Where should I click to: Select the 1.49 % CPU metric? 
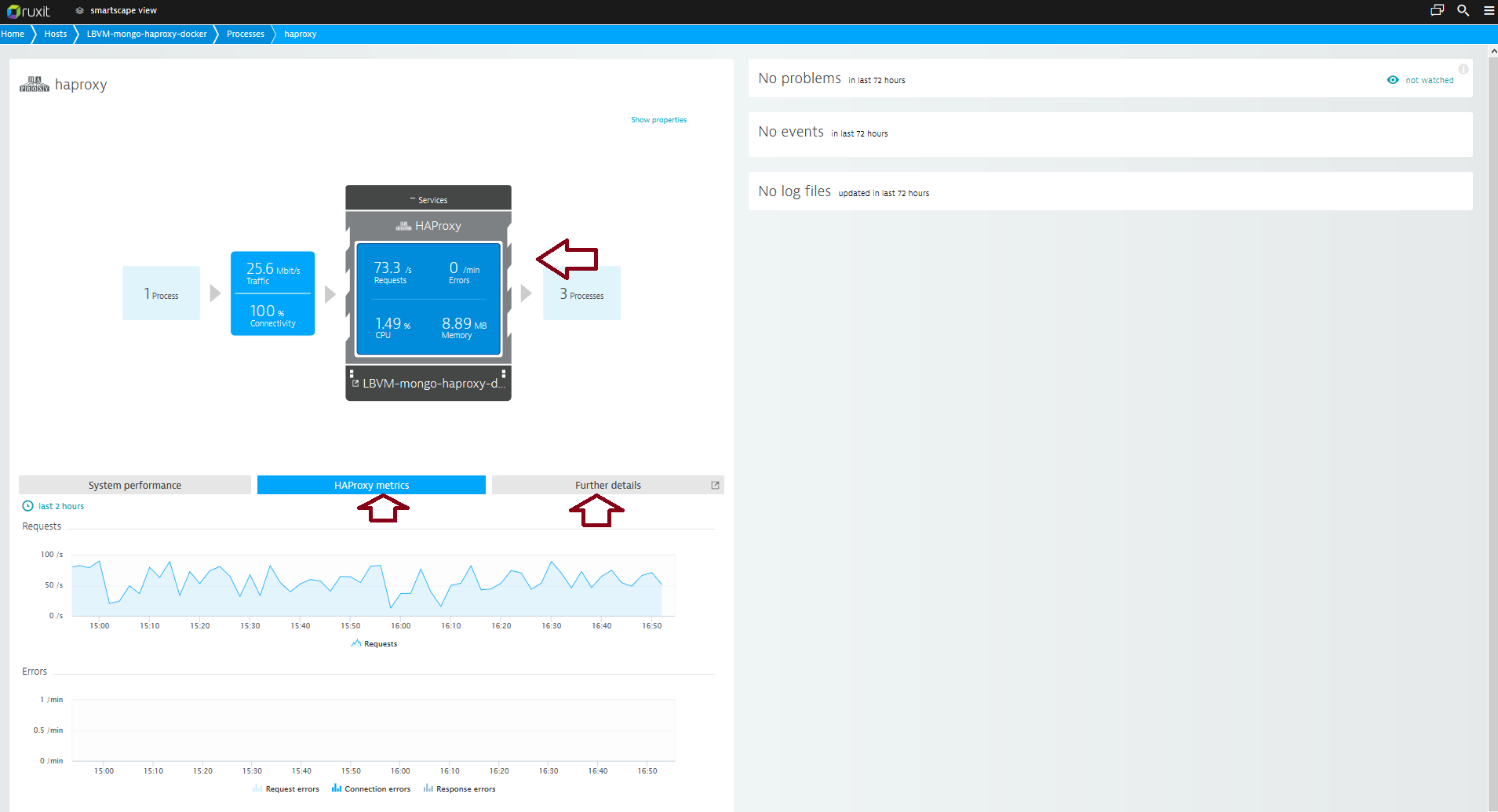[x=392, y=327]
